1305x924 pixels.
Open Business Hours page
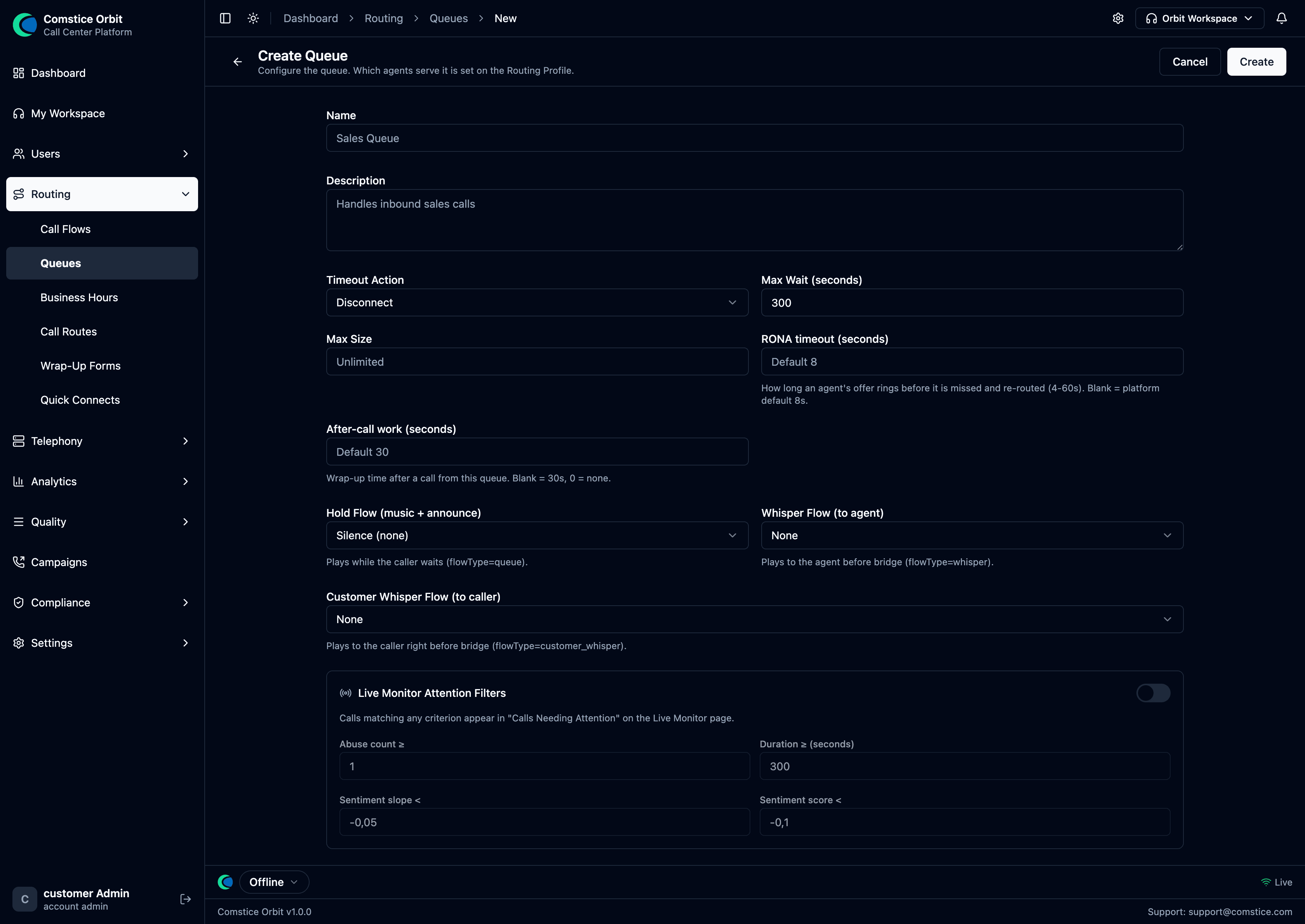pos(102,297)
